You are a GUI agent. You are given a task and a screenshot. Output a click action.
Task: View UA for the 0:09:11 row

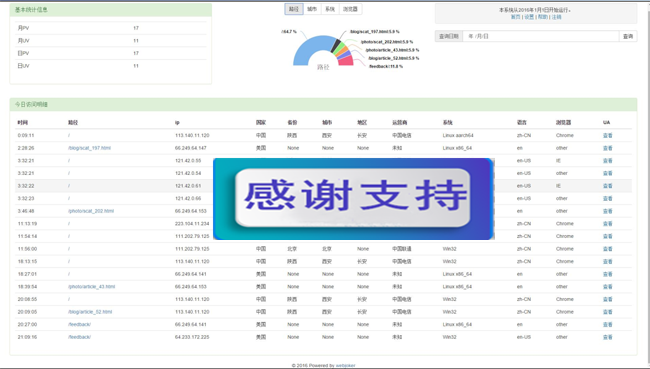coord(607,136)
